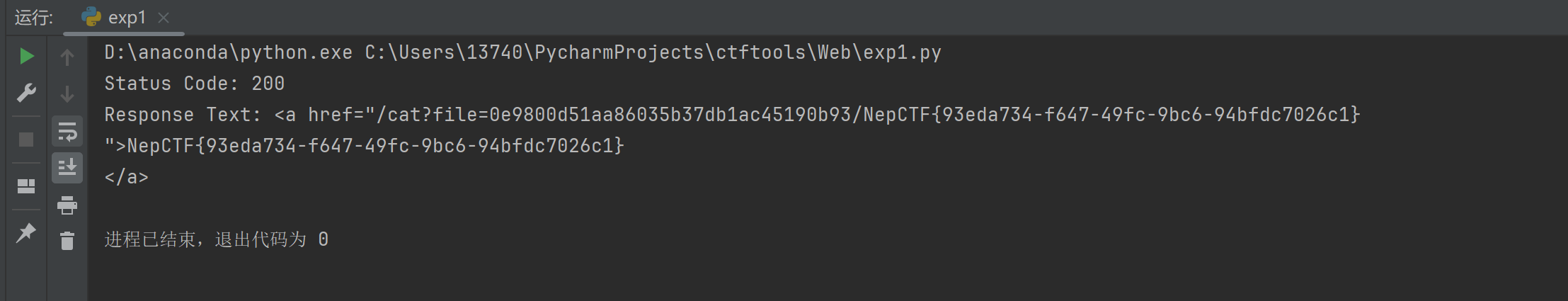The height and width of the screenshot is (301, 1568).
Task: Clear all console output with the trash icon
Action: (x=67, y=242)
